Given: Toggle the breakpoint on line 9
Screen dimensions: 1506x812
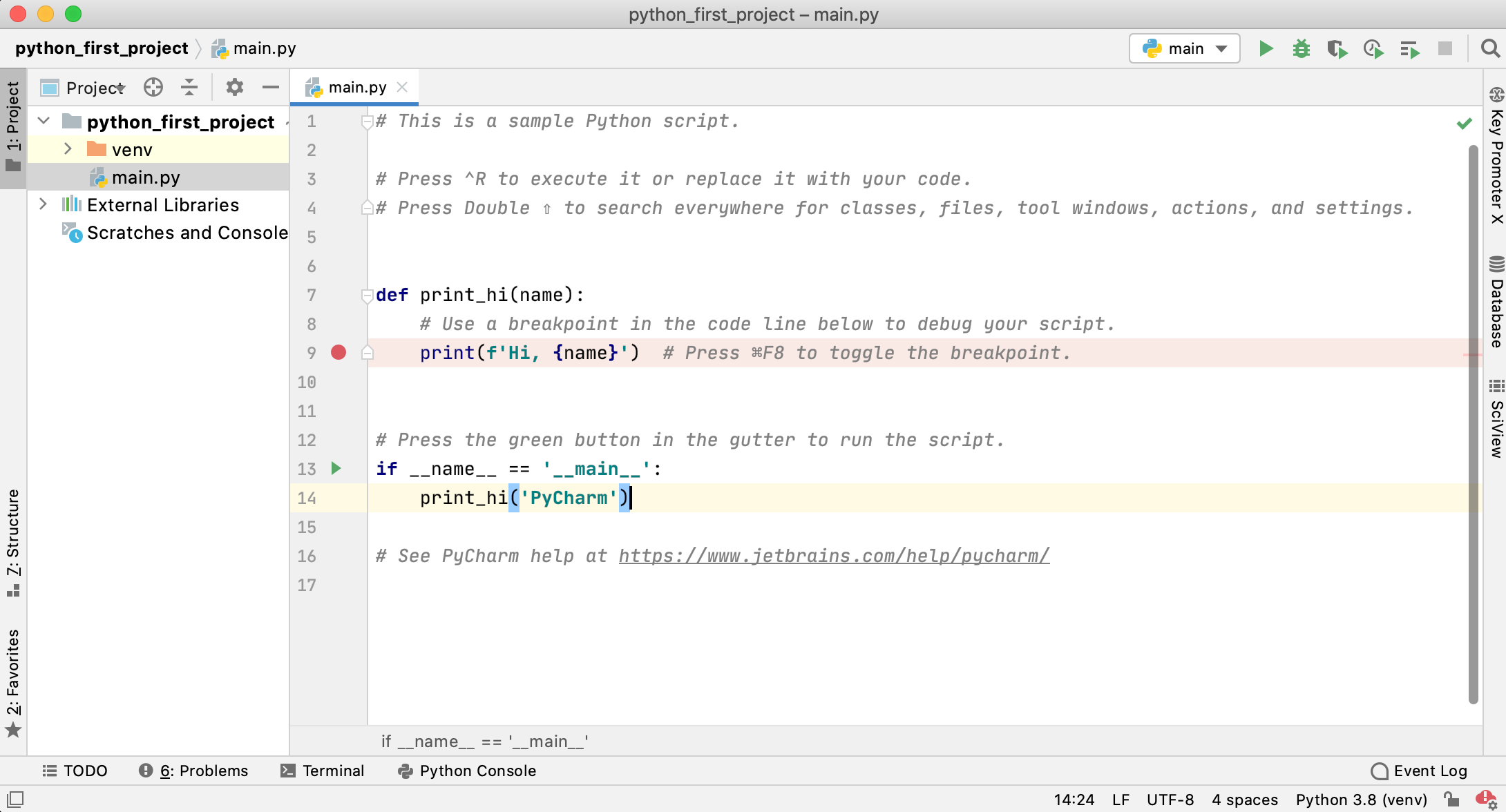Looking at the screenshot, I should [339, 353].
